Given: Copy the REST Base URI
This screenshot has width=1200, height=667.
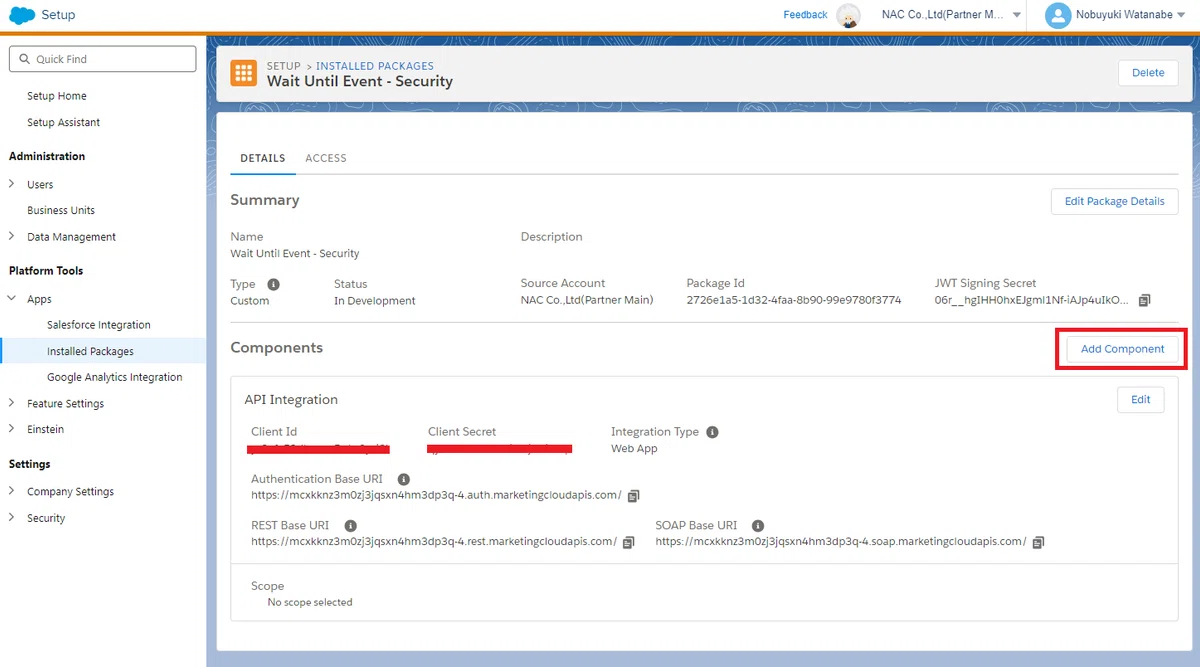Looking at the screenshot, I should point(628,542).
